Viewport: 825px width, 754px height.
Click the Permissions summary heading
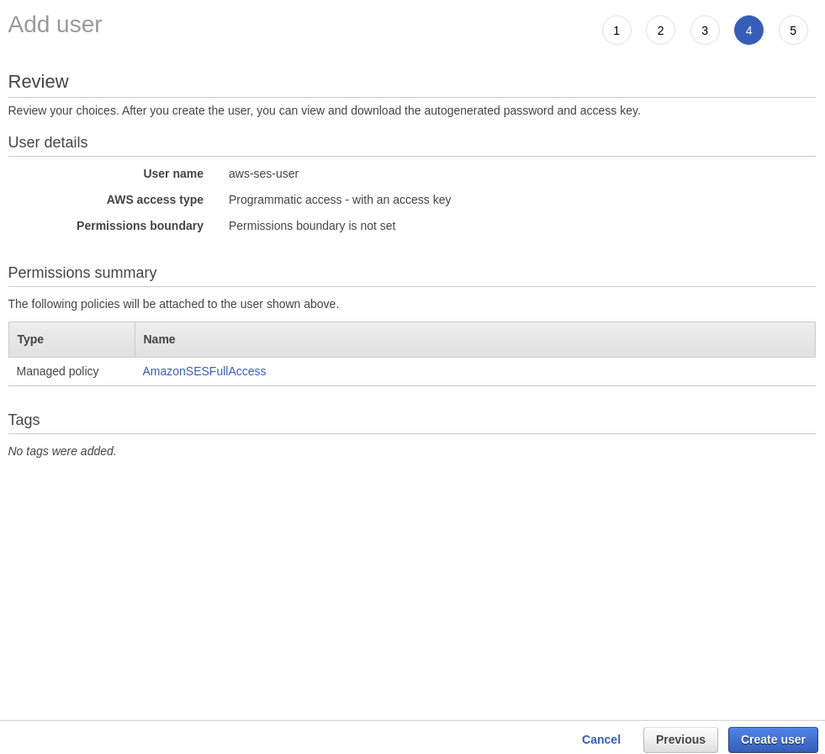pos(82,273)
